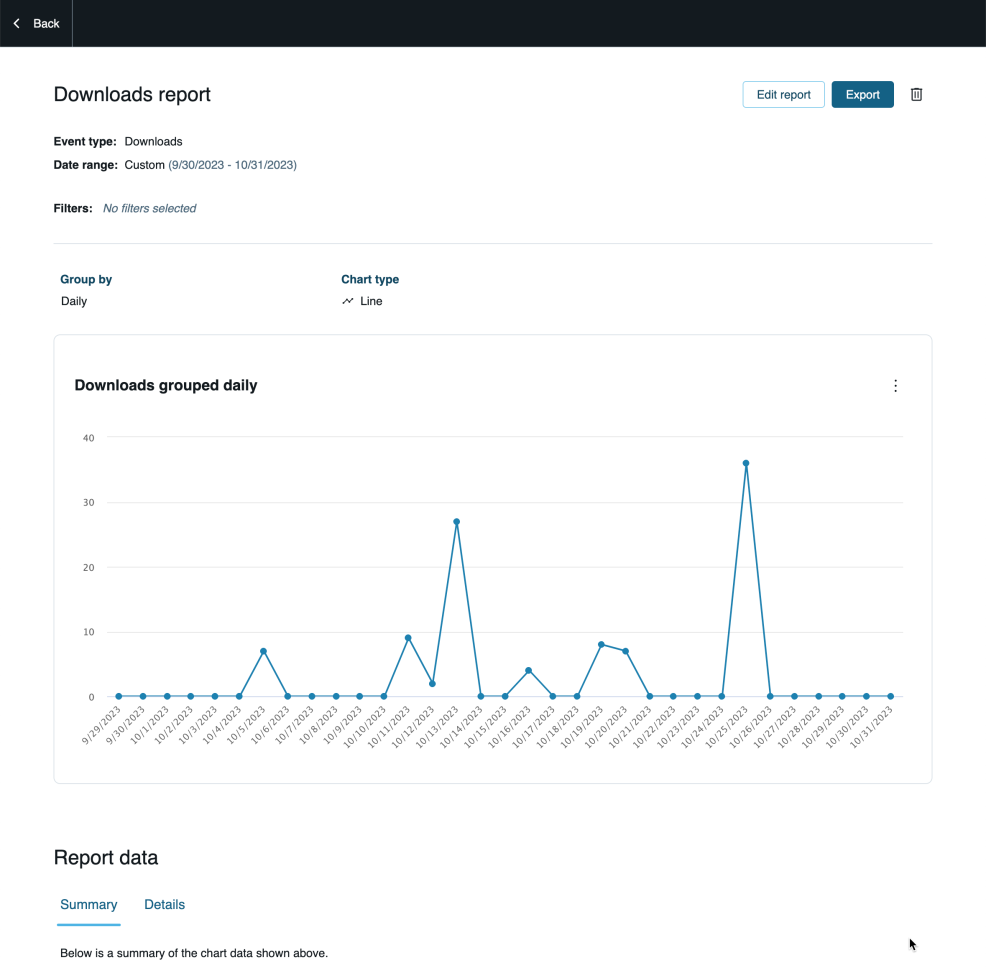Click the 'Group by' label
This screenshot has width=986, height=978.
click(x=86, y=279)
